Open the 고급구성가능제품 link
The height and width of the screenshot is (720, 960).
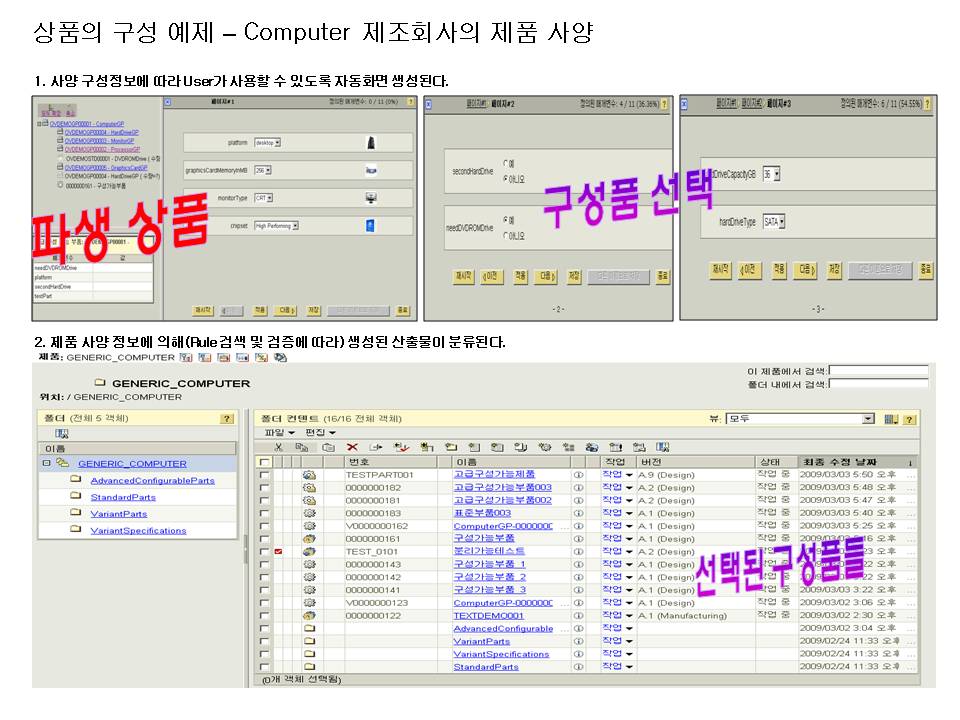(x=494, y=474)
